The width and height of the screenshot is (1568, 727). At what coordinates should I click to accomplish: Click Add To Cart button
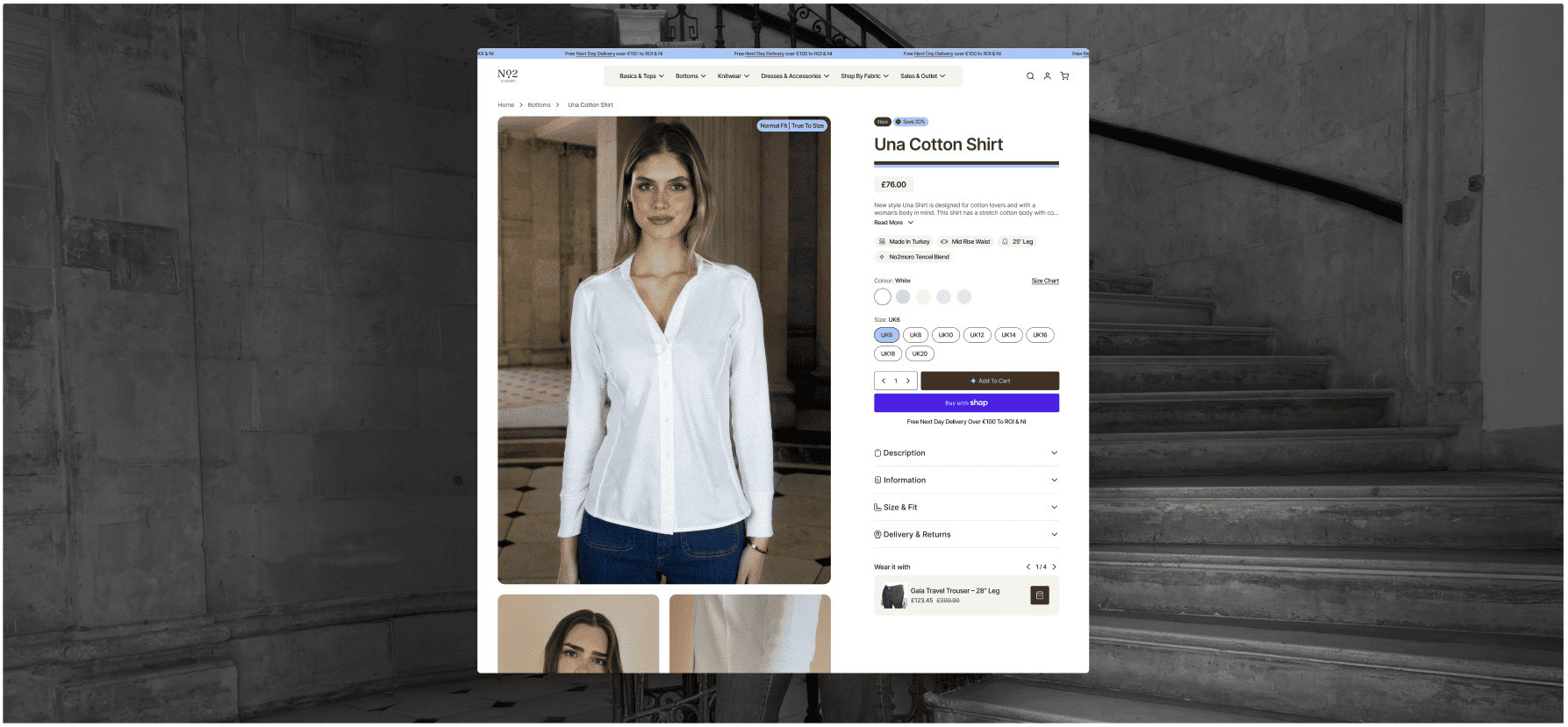click(x=990, y=381)
